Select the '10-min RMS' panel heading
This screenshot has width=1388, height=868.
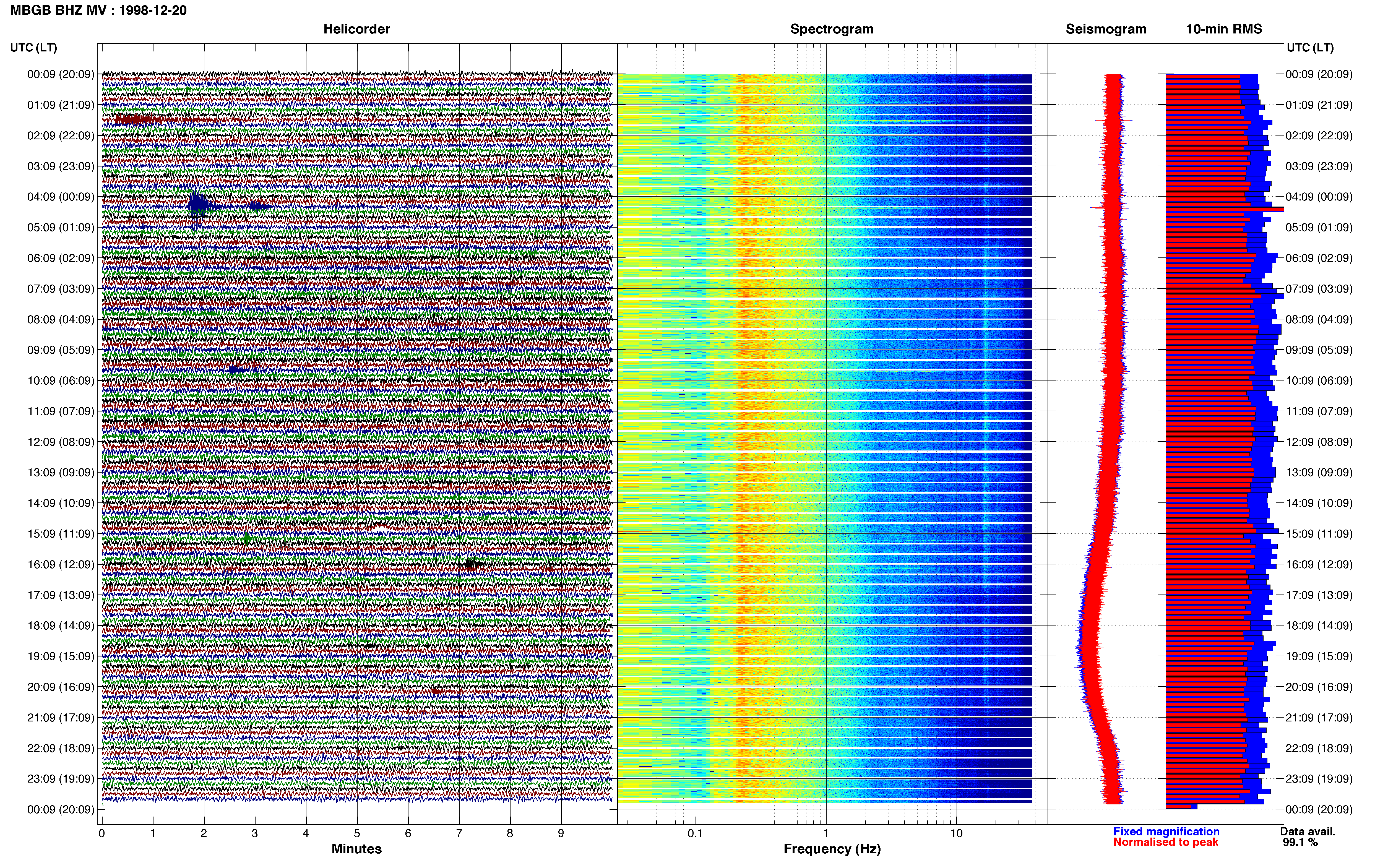pyautogui.click(x=1224, y=29)
